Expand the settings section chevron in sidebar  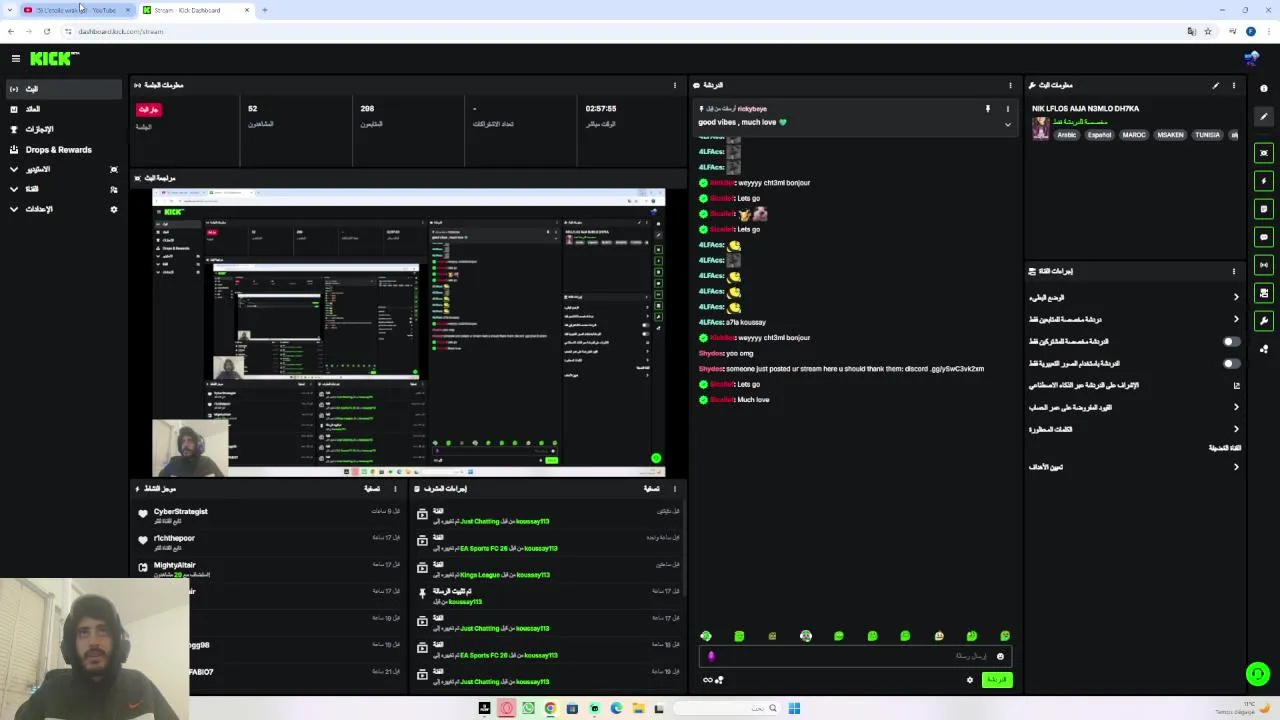pyautogui.click(x=14, y=209)
